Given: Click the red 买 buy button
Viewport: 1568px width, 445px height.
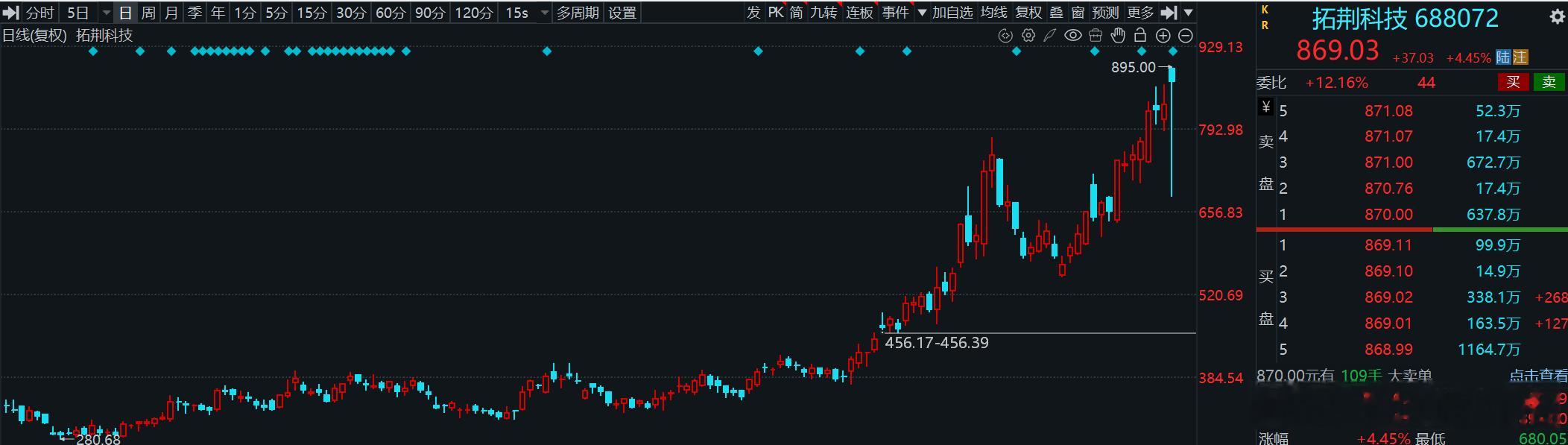Looking at the screenshot, I should tap(1513, 82).
